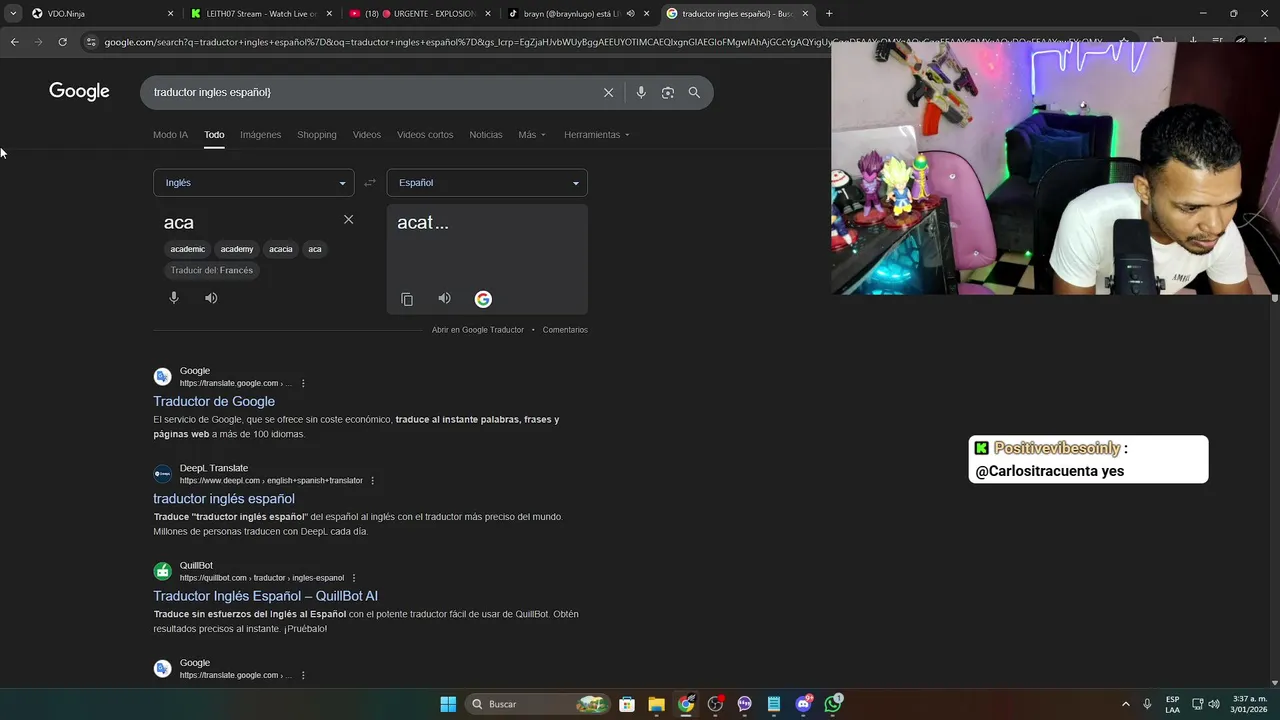The image size is (1280, 720).
Task: Open WhatsApp from the taskbar
Action: point(833,704)
